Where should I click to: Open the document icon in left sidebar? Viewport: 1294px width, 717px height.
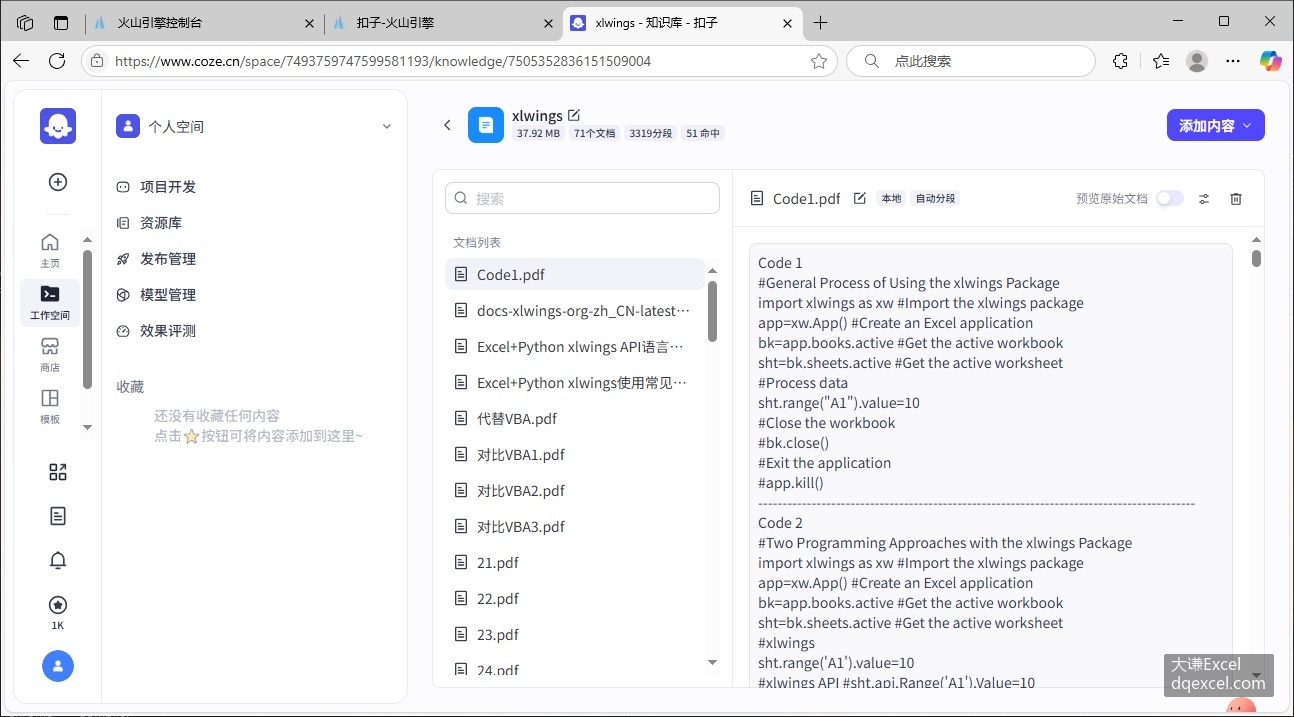point(58,516)
